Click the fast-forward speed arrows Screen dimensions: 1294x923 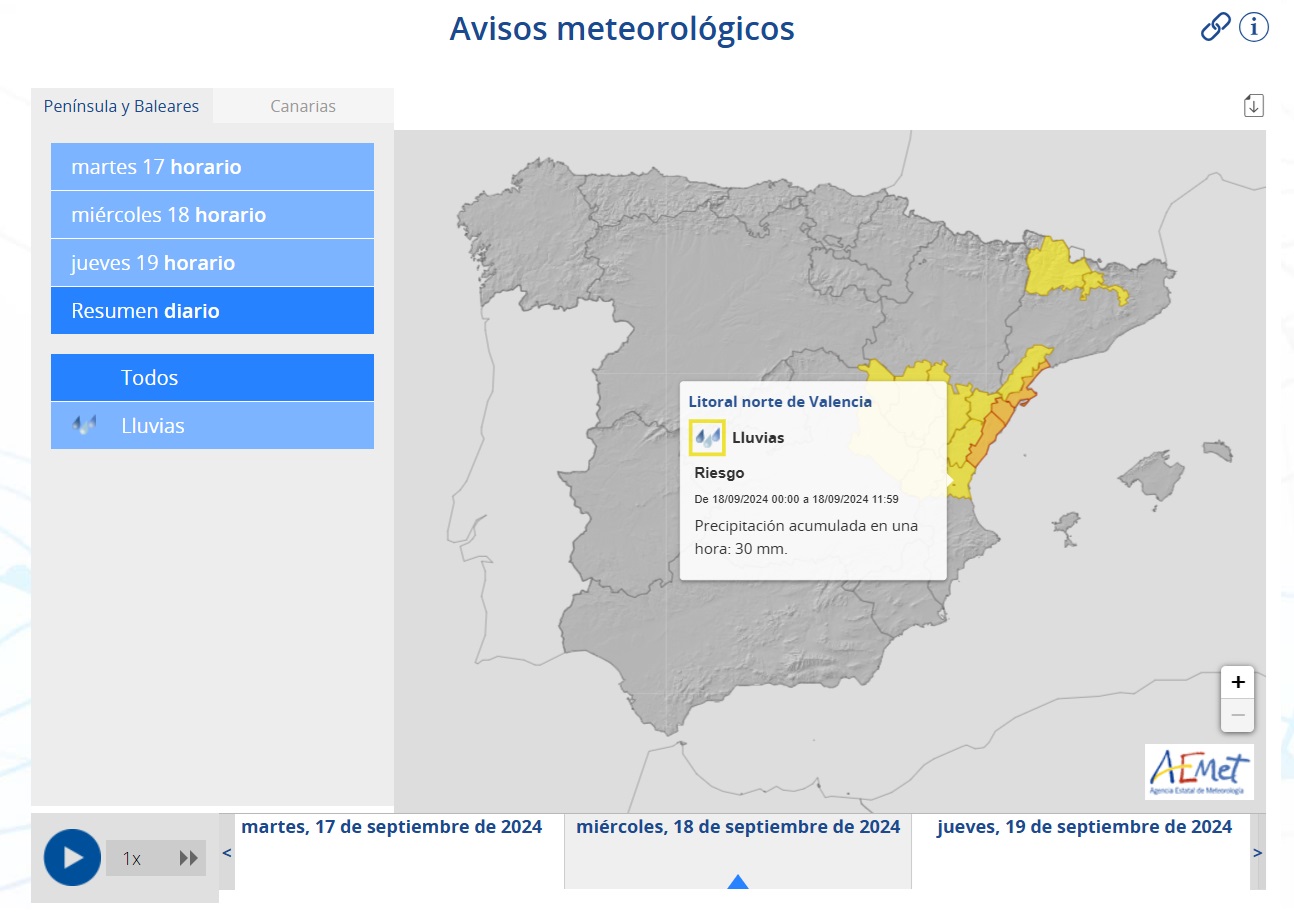[x=188, y=858]
